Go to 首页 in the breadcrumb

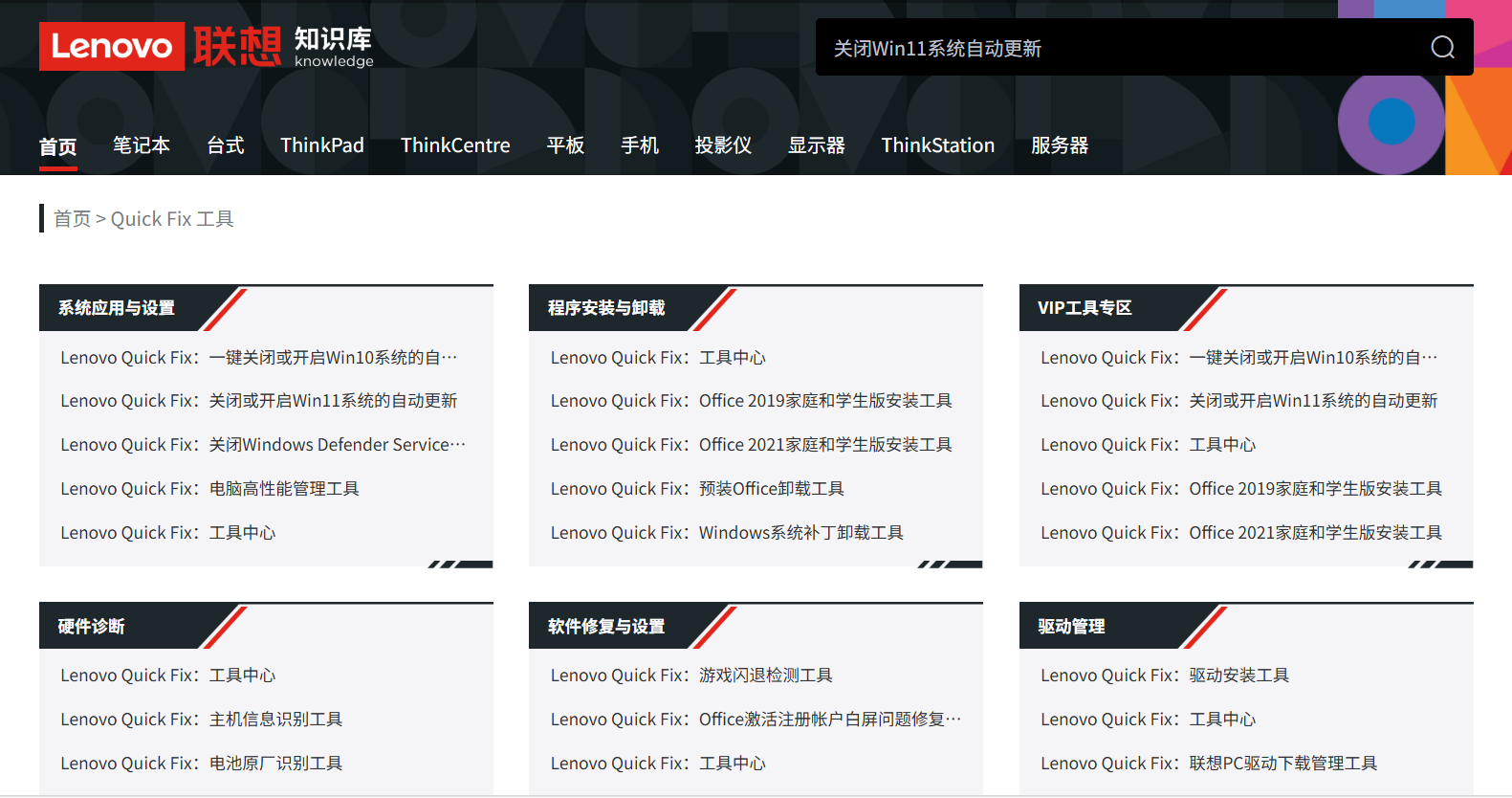(72, 219)
